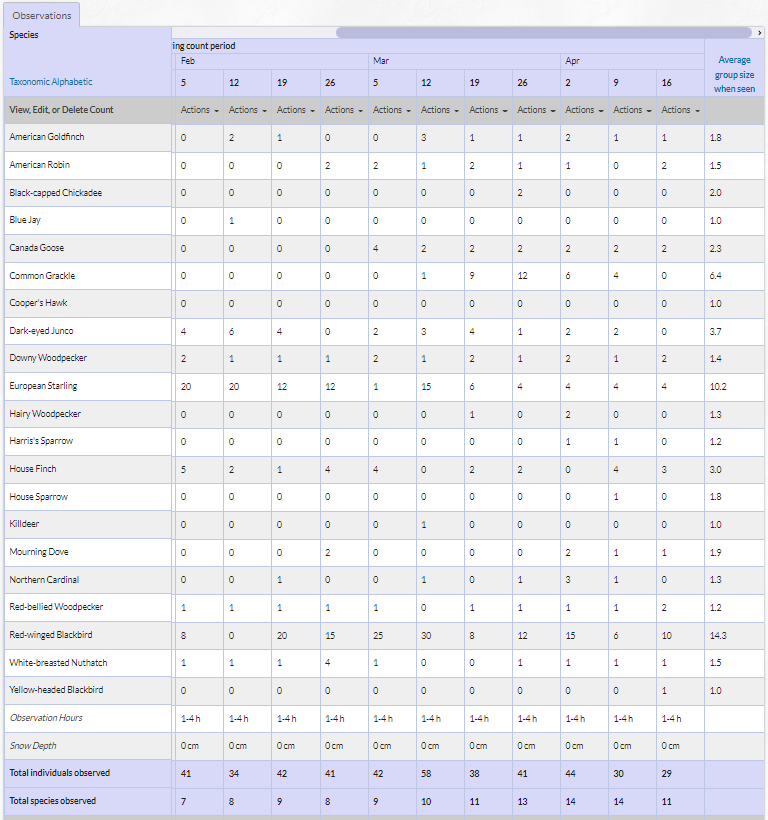Select the Hairy Woodpecker row label

click(x=45, y=414)
